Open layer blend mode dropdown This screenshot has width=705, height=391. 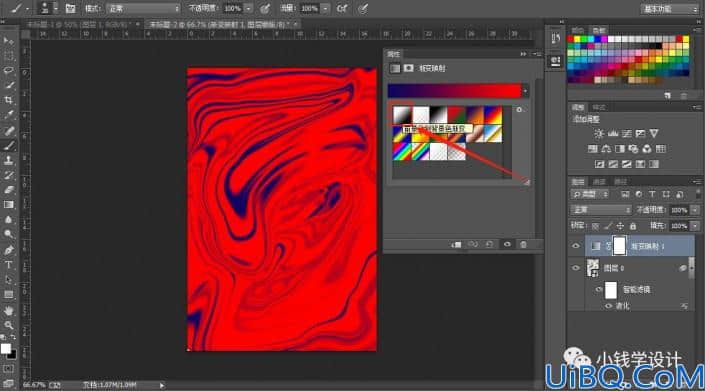click(x=601, y=210)
